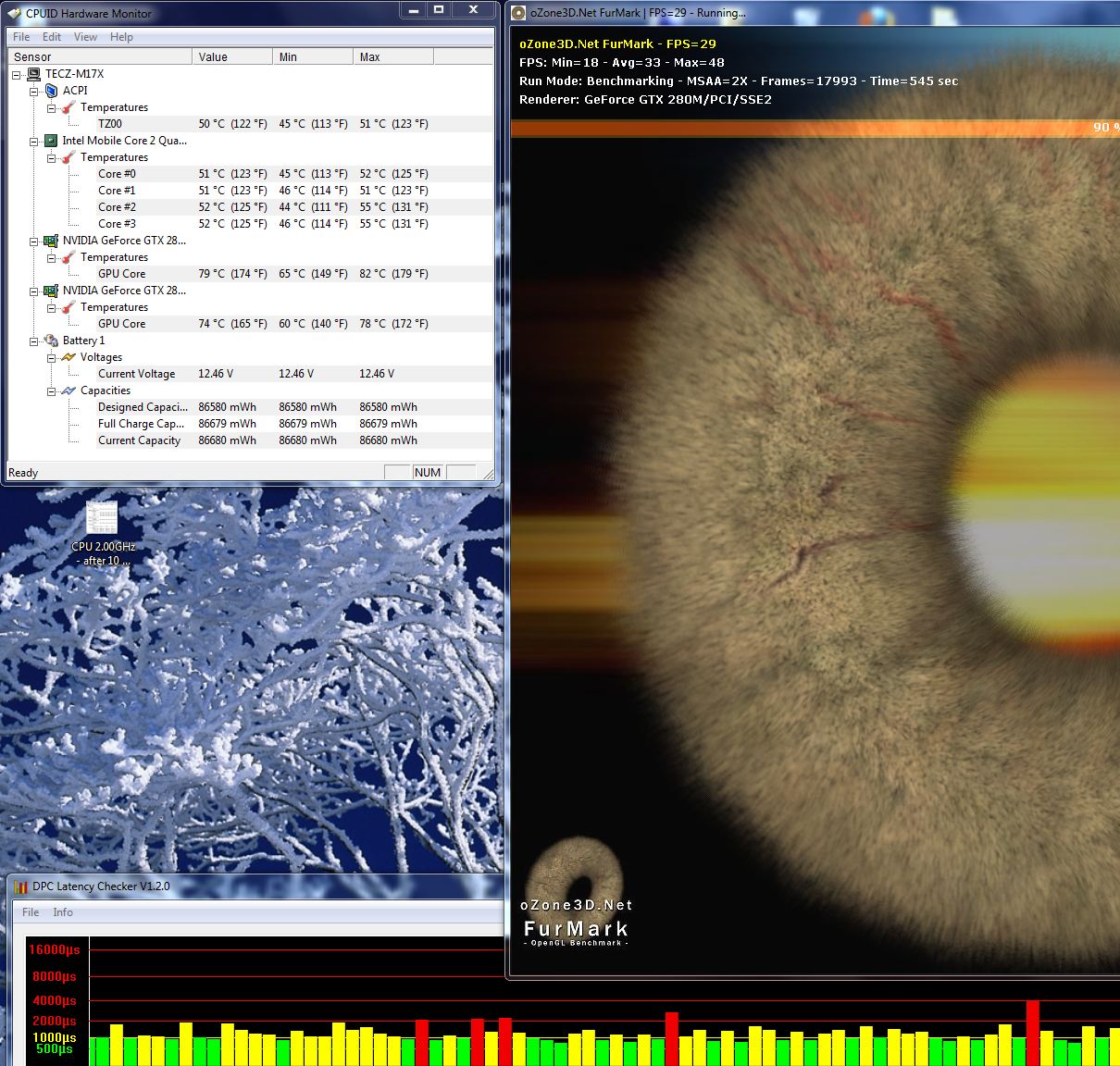This screenshot has width=1120, height=1066.
Task: Minimize the CPUID Hardware Monitor window
Action: (x=413, y=10)
